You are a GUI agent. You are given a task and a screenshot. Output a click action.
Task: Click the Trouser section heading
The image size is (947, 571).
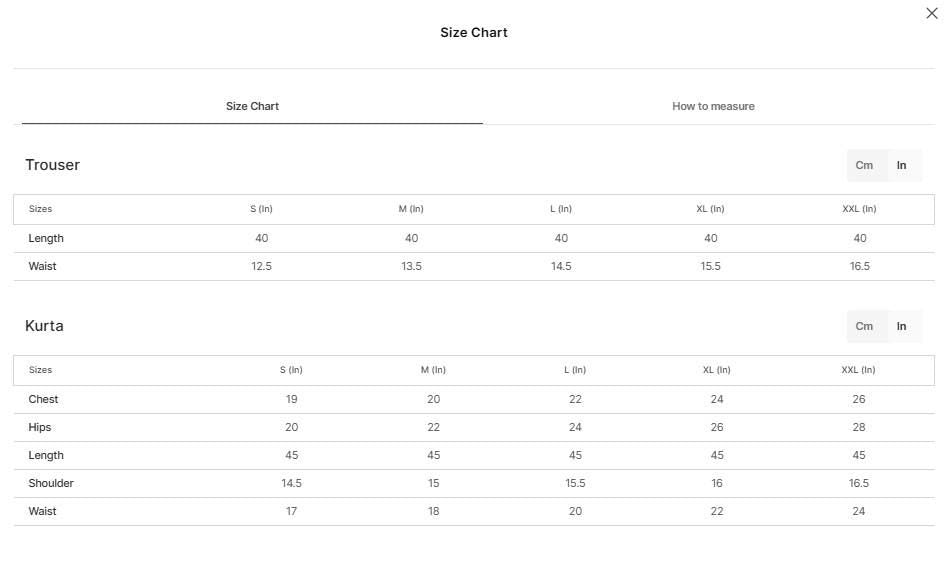(x=53, y=165)
